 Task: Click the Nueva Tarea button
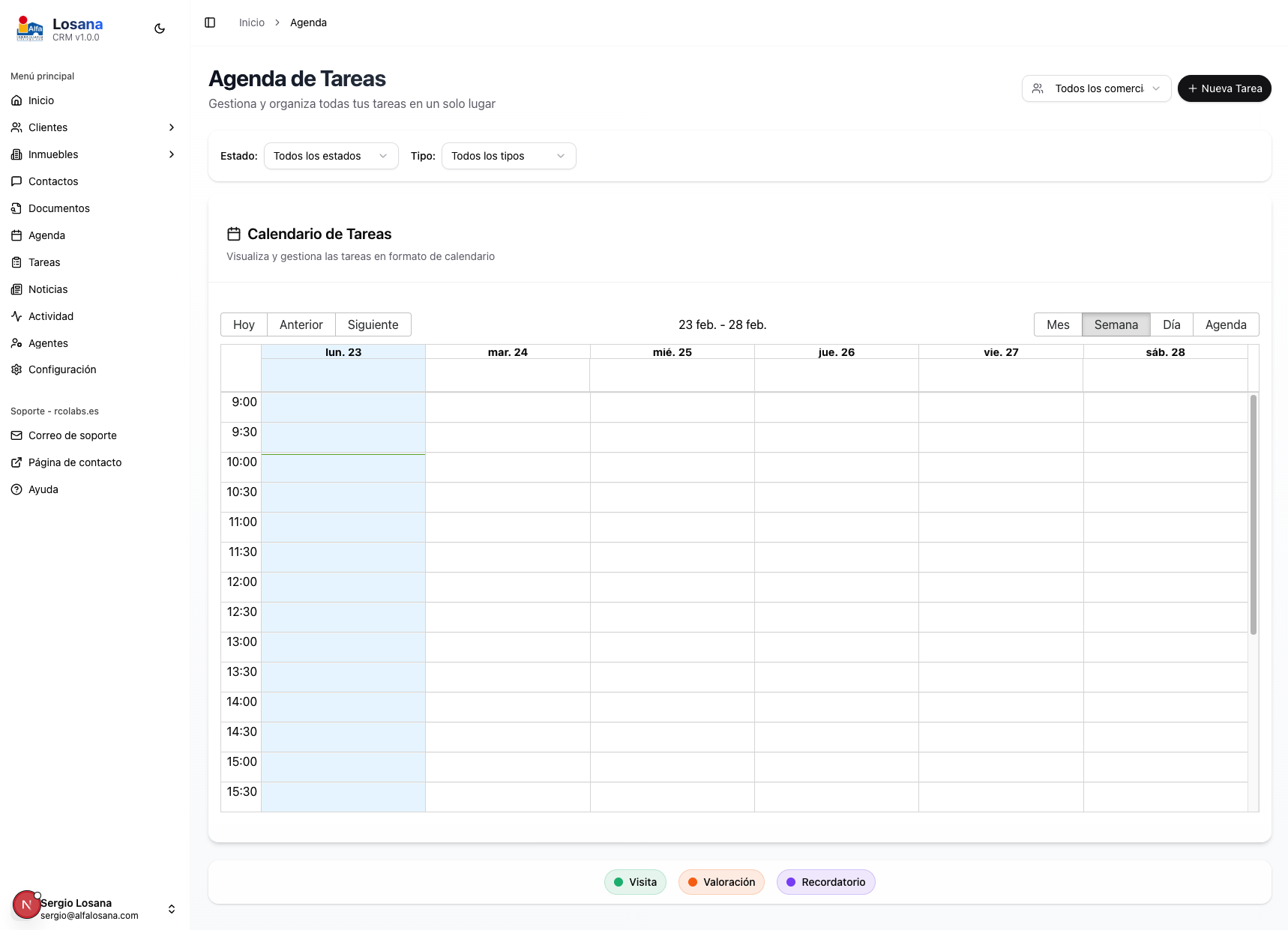tap(1224, 88)
